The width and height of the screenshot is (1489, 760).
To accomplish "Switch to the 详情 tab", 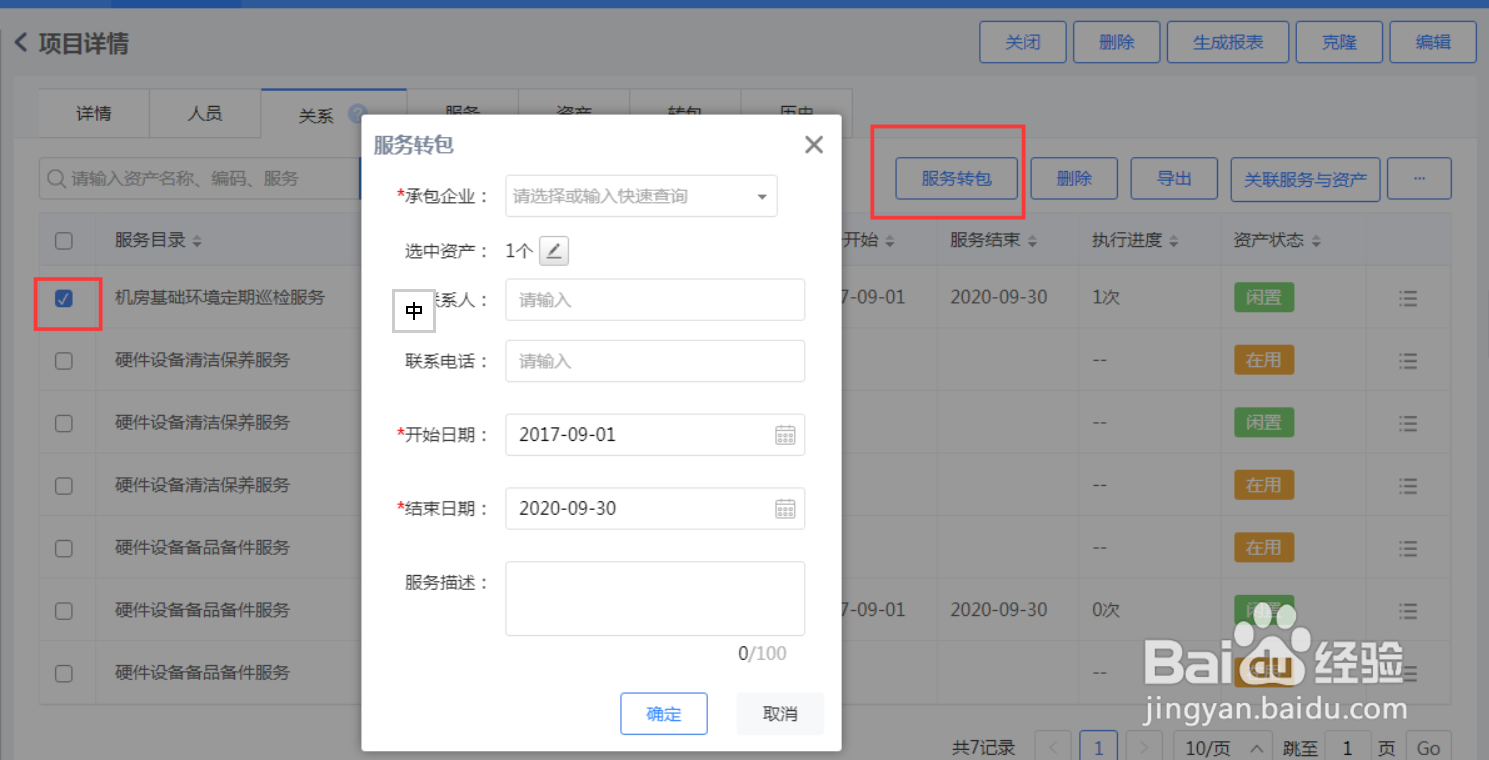I will click(x=93, y=113).
